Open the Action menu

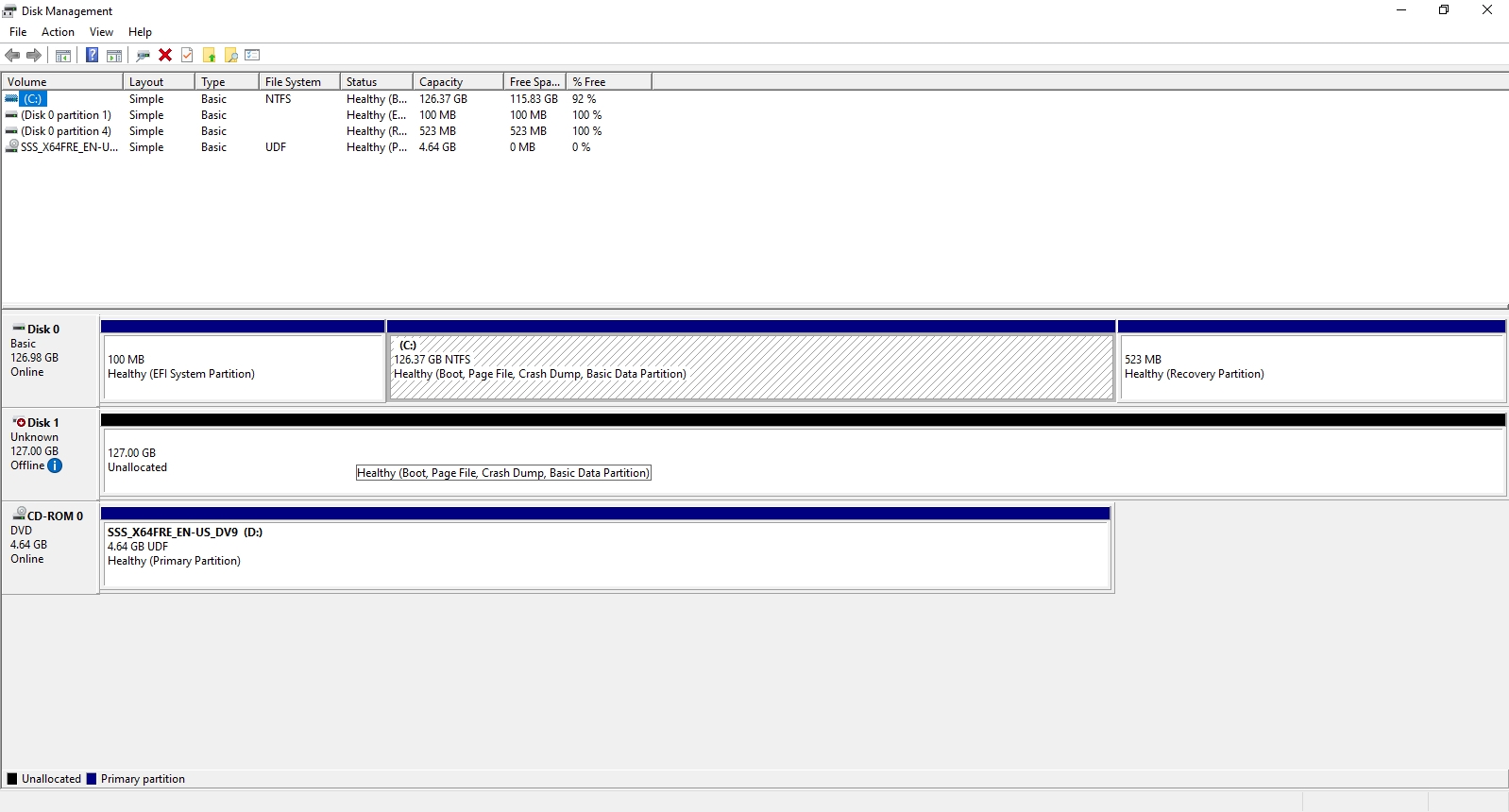coord(58,32)
